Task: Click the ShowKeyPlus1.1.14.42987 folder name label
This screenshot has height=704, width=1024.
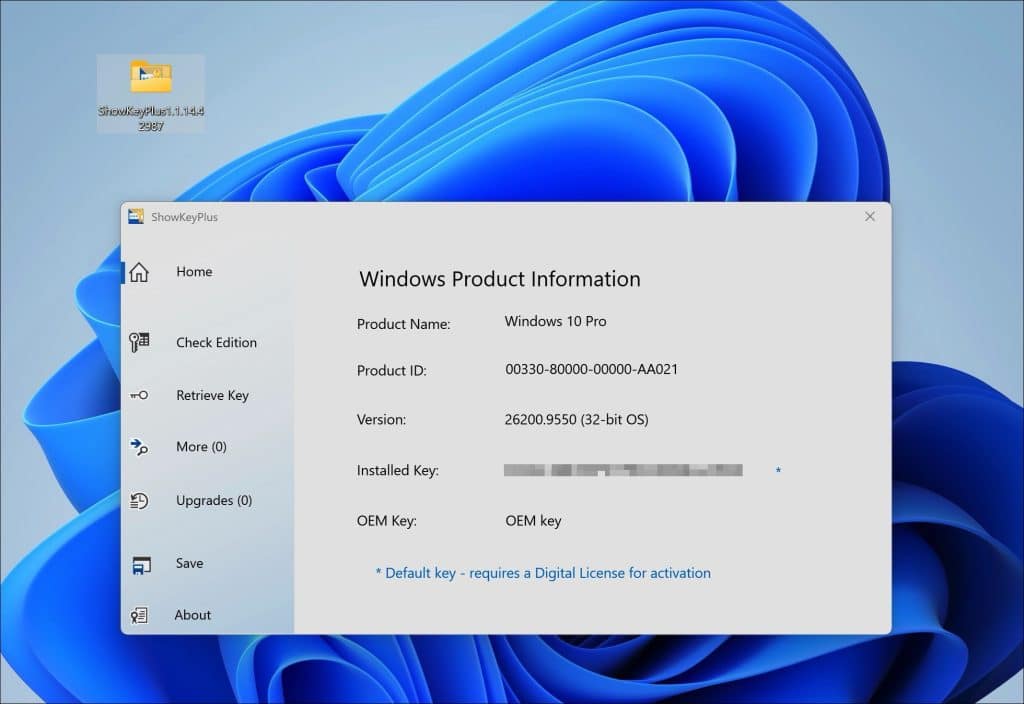Action: click(151, 118)
